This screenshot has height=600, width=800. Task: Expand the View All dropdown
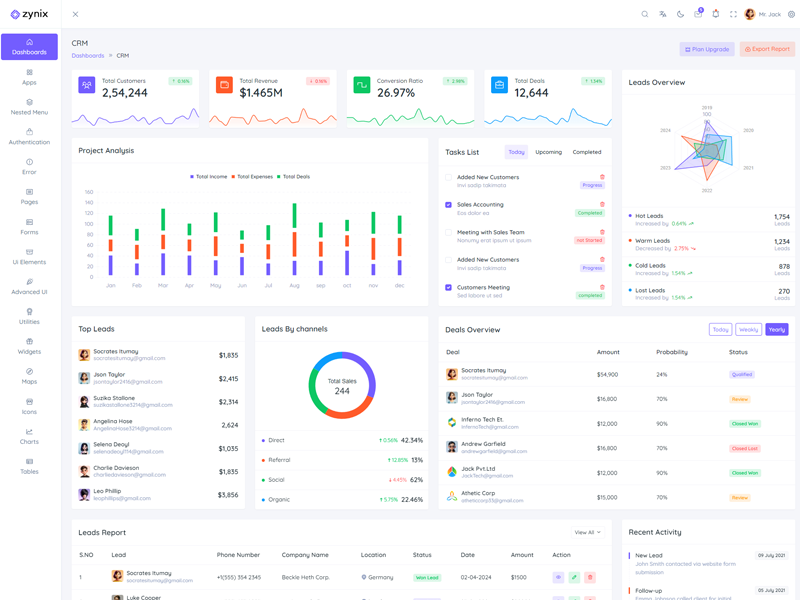587,532
